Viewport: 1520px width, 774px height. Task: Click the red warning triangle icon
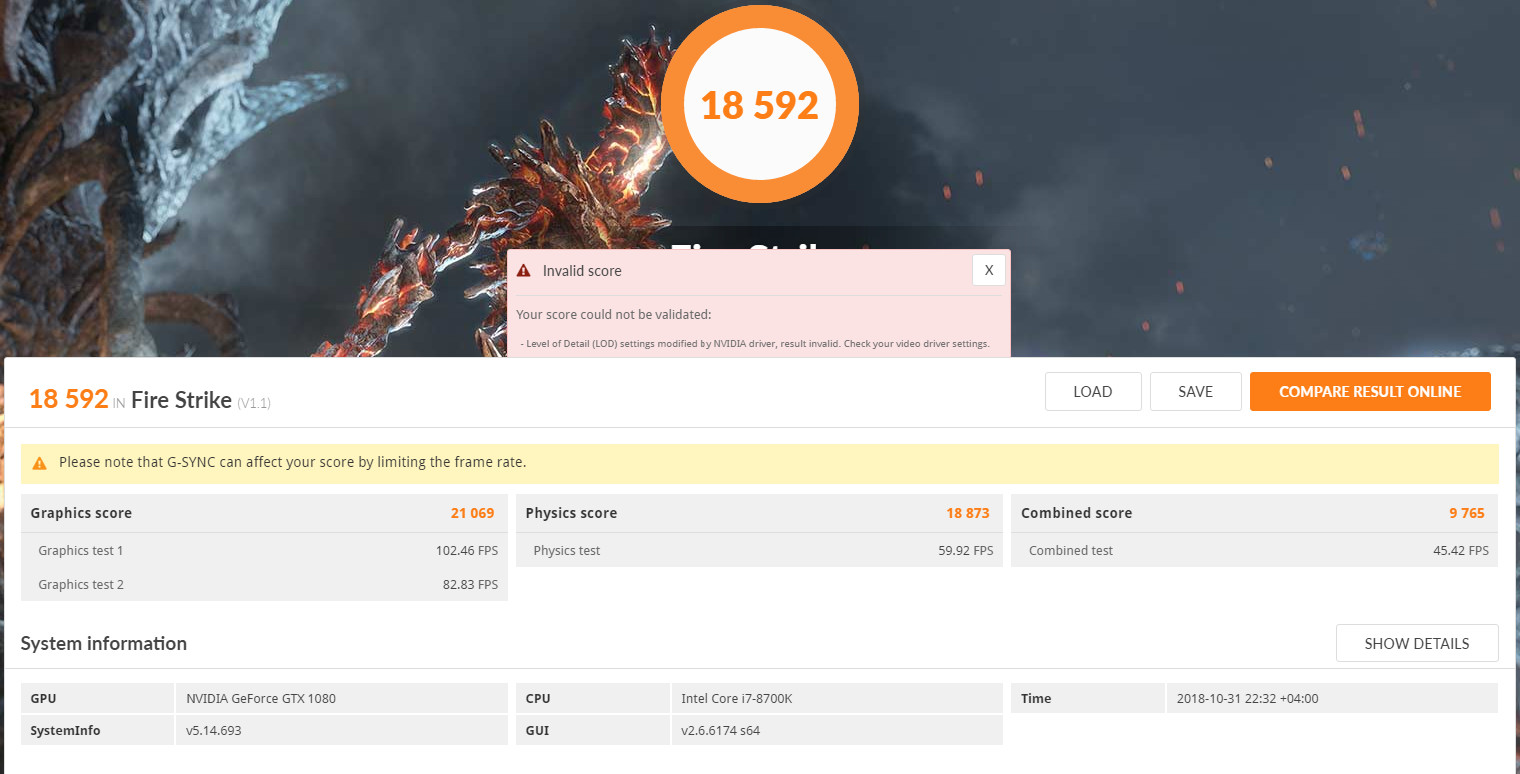[x=524, y=271]
